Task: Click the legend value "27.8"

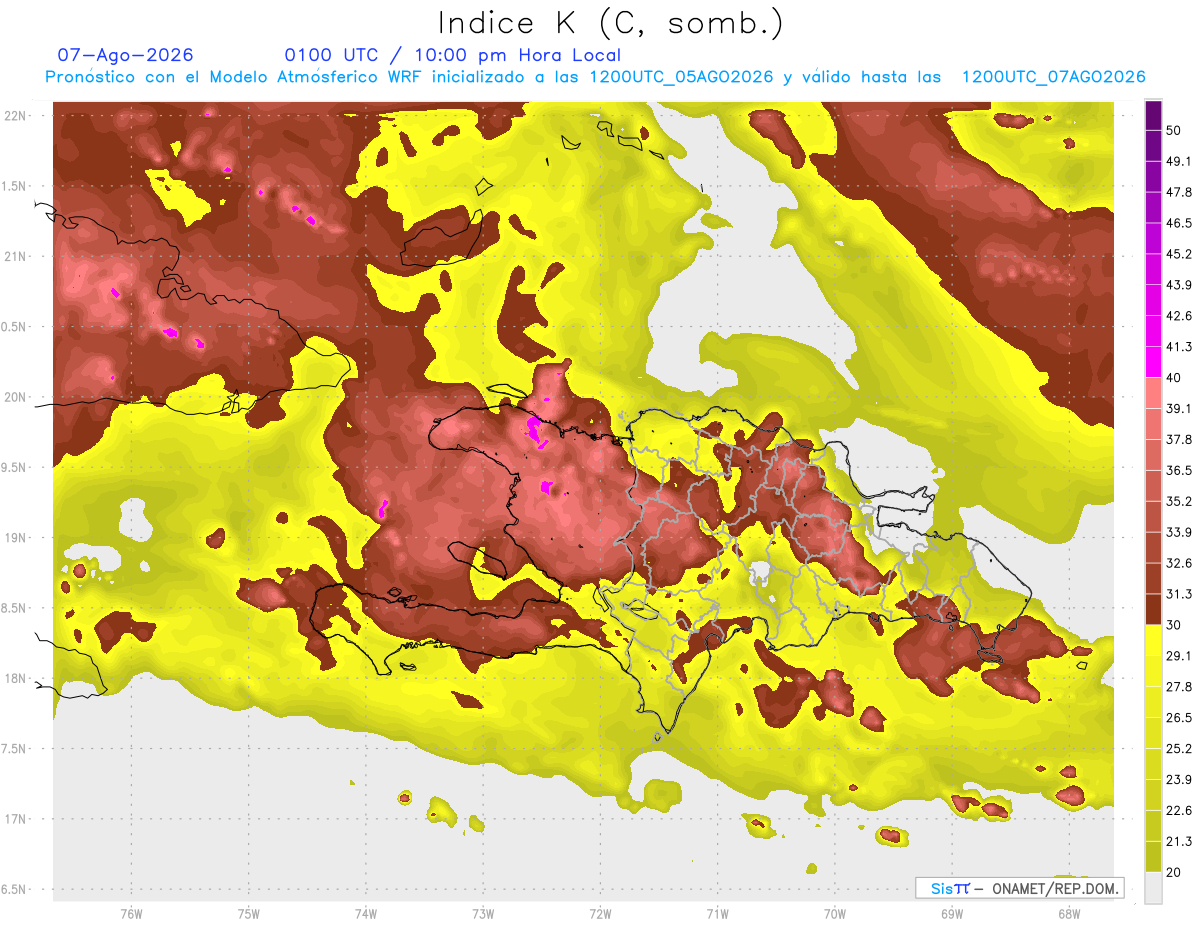Action: [x=1179, y=686]
